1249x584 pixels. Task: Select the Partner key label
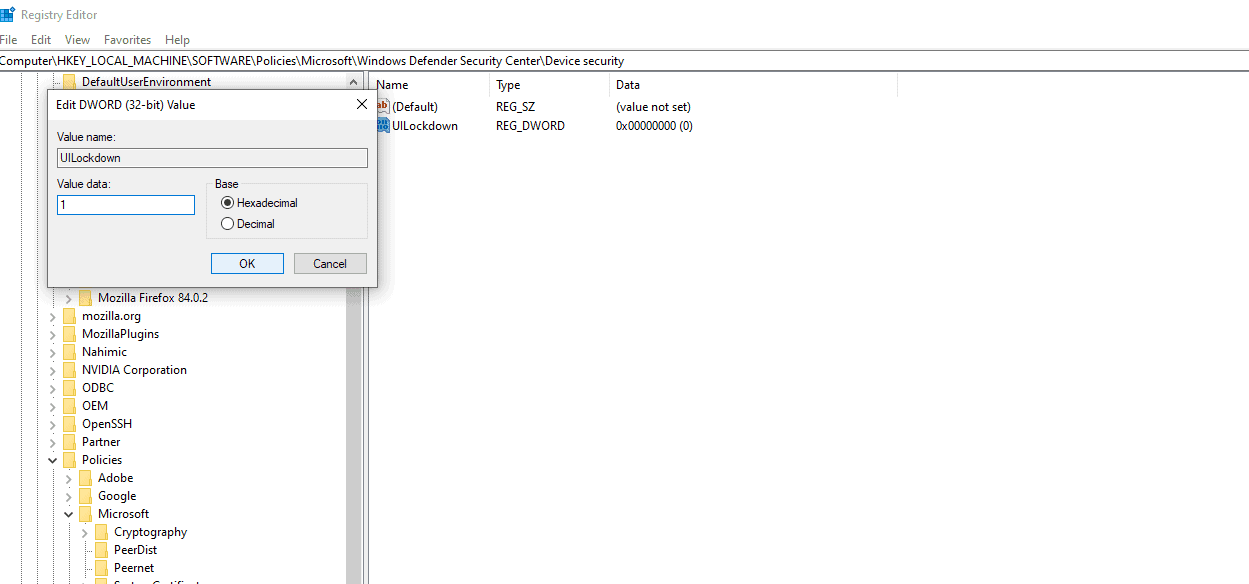point(101,442)
